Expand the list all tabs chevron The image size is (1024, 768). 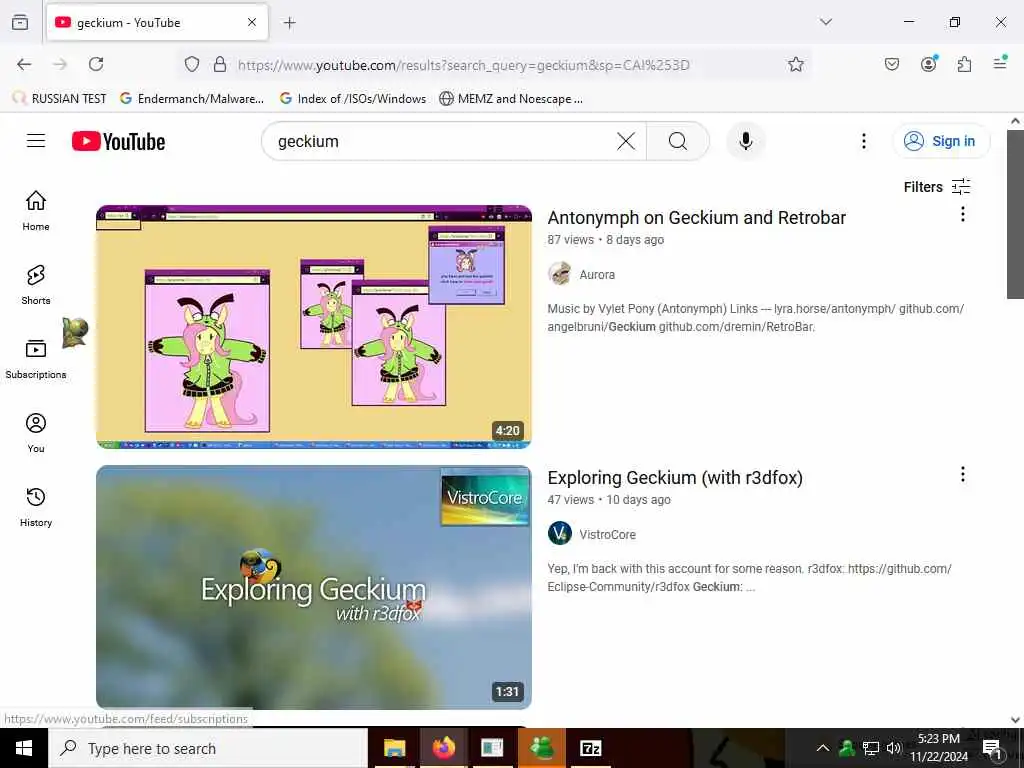tap(825, 22)
